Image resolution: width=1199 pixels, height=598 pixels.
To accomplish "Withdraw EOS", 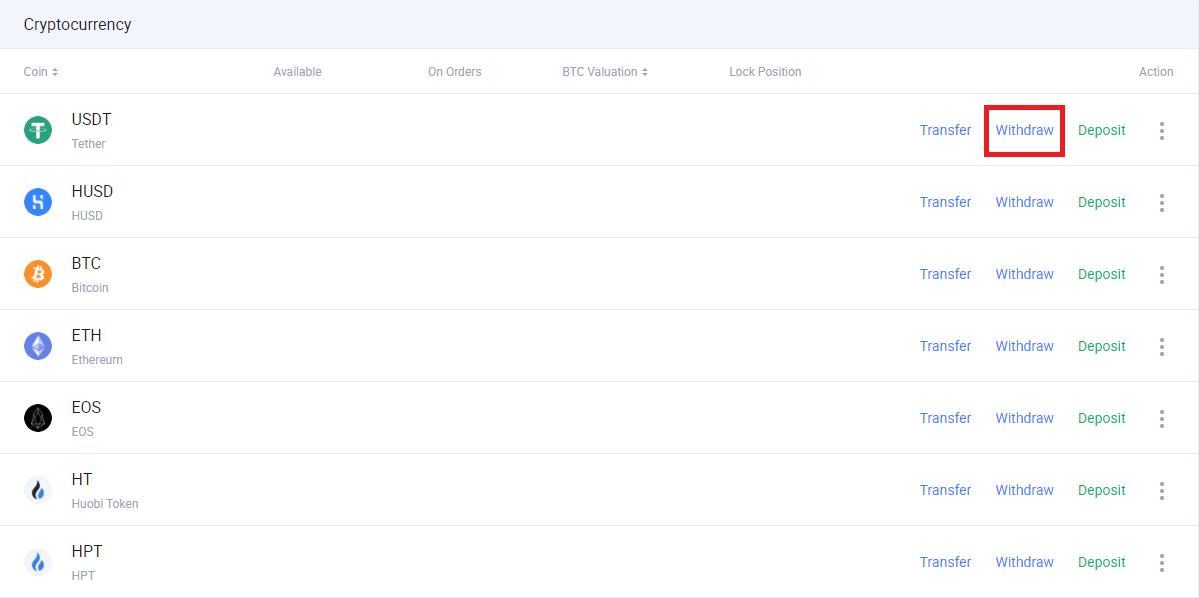I will coord(1025,418).
